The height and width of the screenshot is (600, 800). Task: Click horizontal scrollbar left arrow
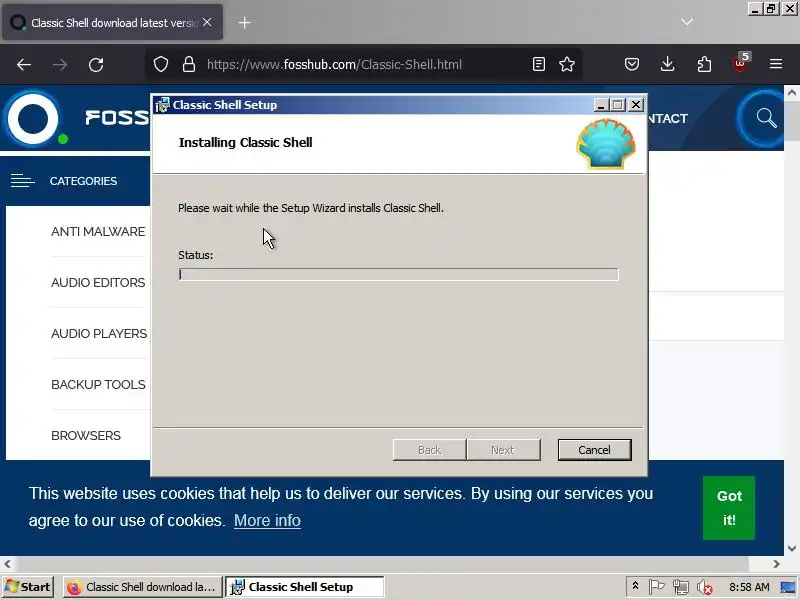[x=7, y=564]
